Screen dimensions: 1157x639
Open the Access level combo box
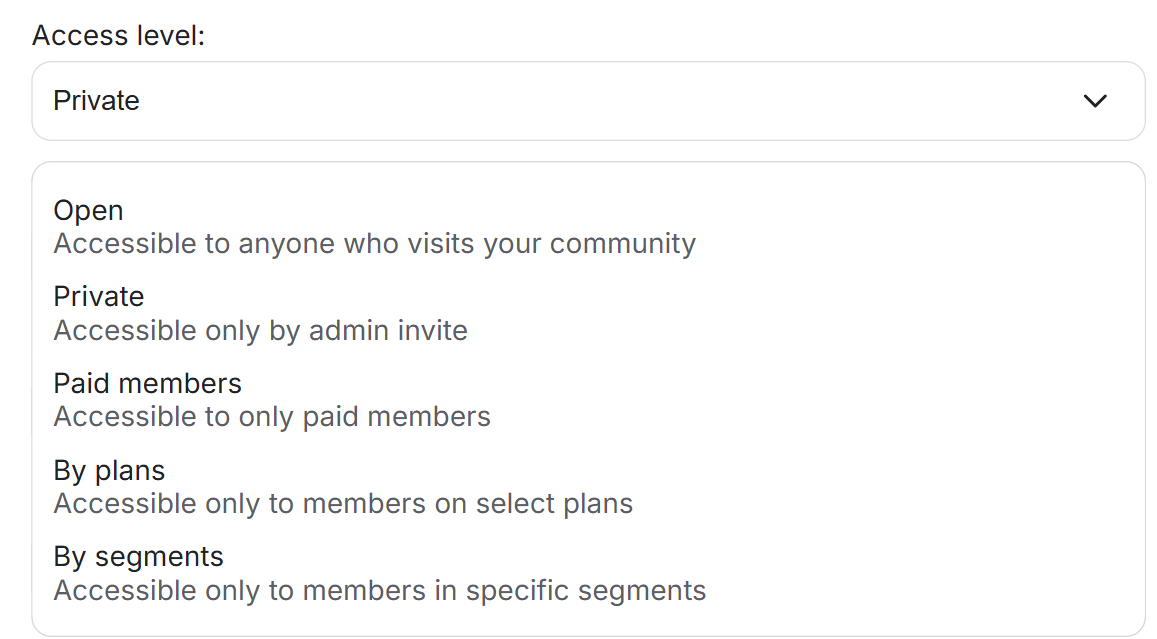pyautogui.click(x=588, y=101)
